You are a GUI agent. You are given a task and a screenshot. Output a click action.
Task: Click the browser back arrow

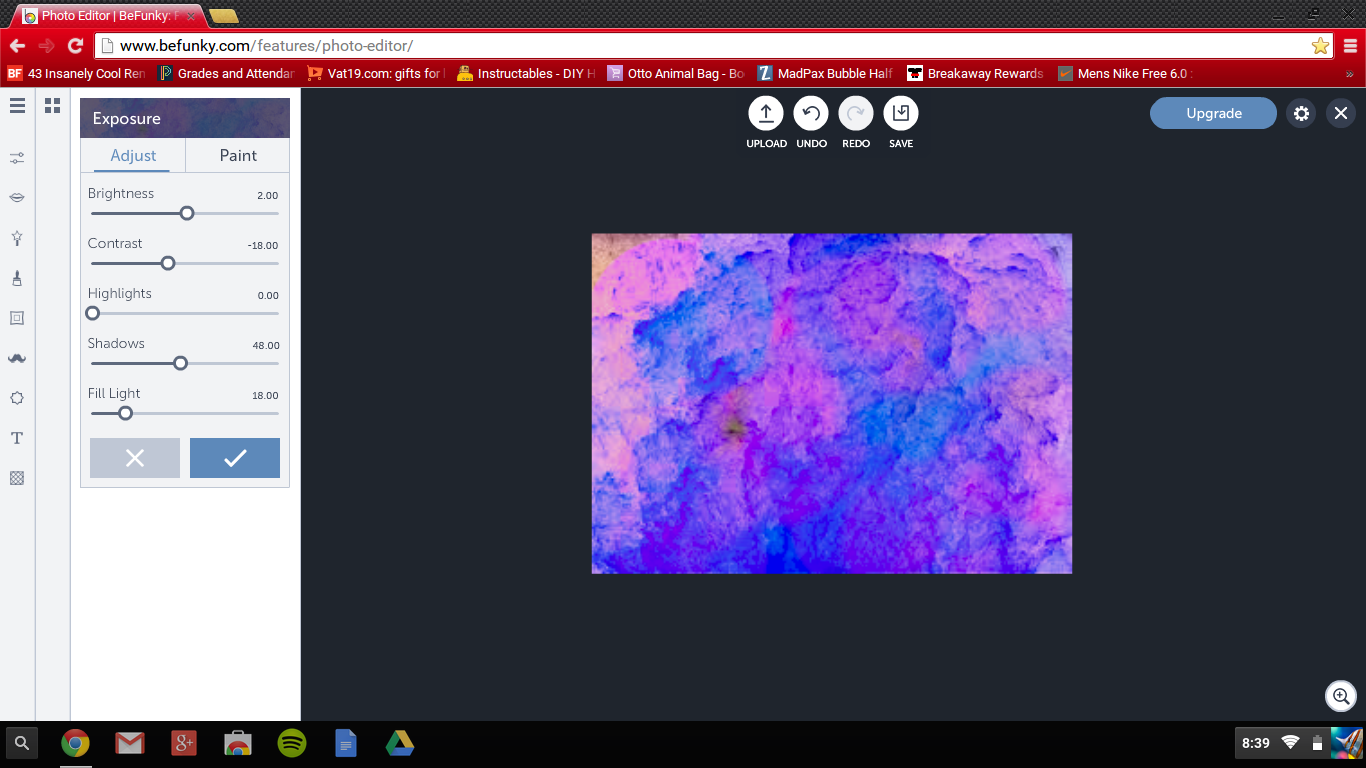[x=17, y=46]
